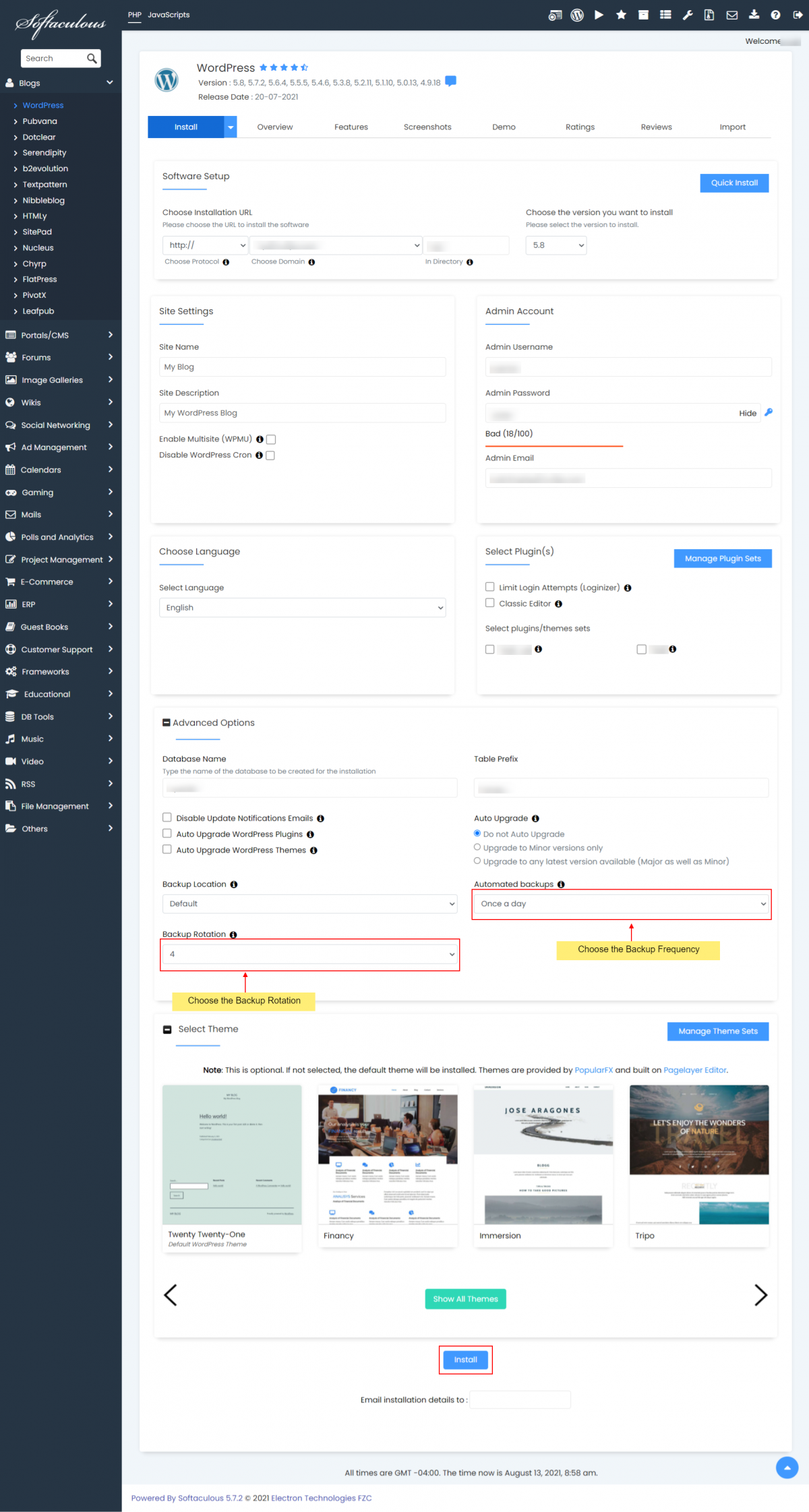Viewport: 809px width, 1512px height.
Task: Switch to the Screenshots tab
Action: (x=427, y=127)
